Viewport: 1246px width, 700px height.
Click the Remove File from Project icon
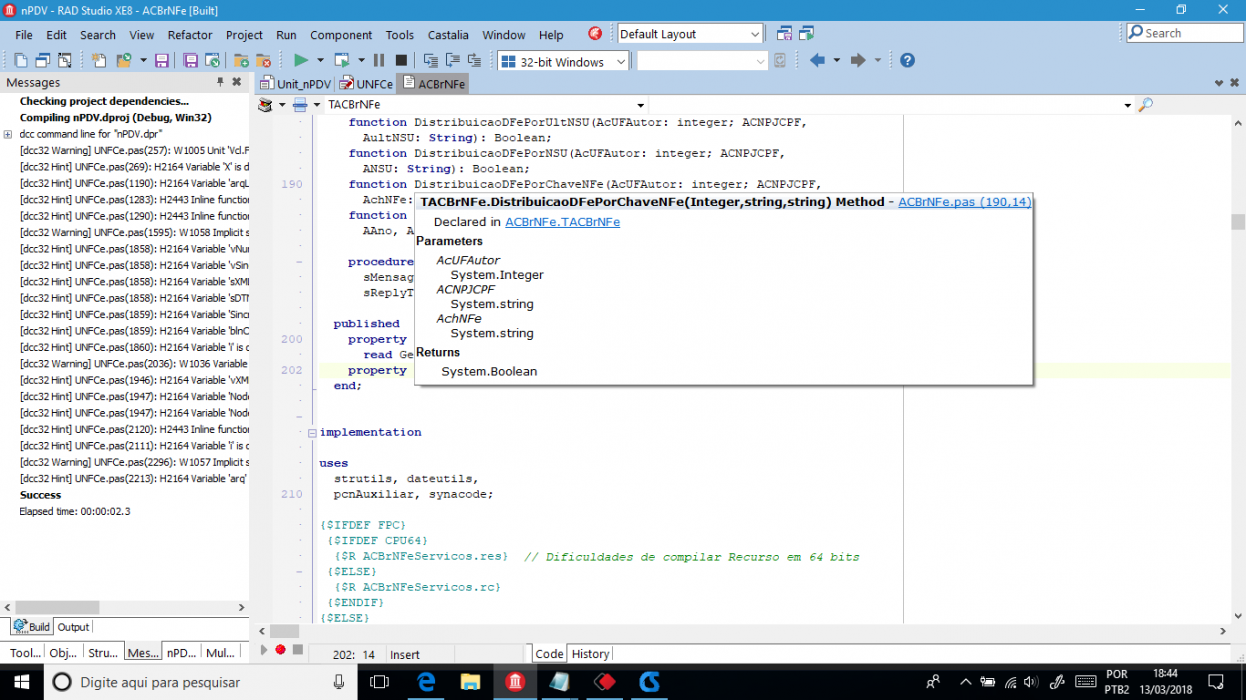[263, 61]
